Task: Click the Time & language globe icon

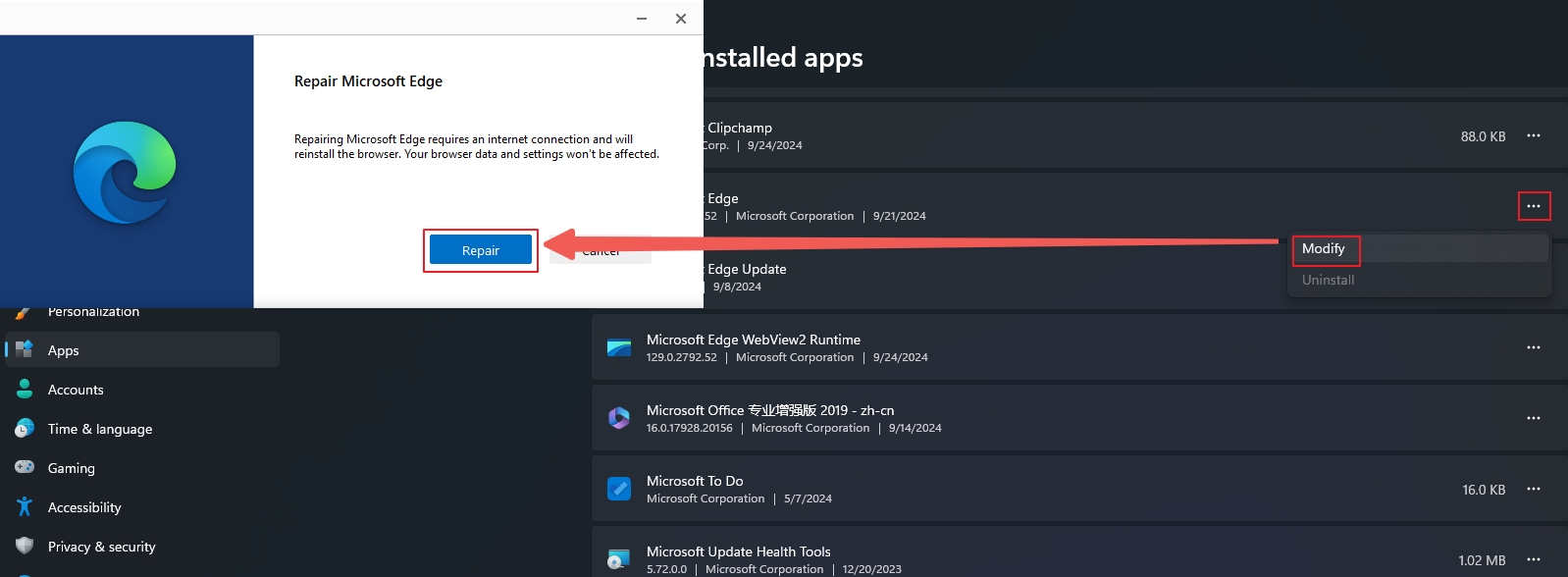Action: point(25,429)
